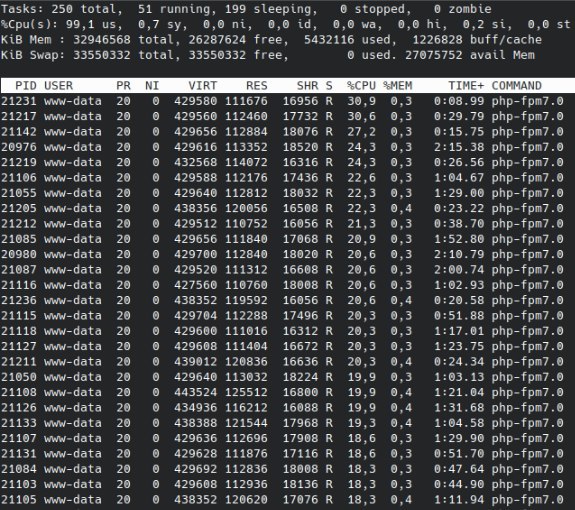
Task: Click PID 21126 in the process list
Action: pyautogui.click(x=19, y=408)
